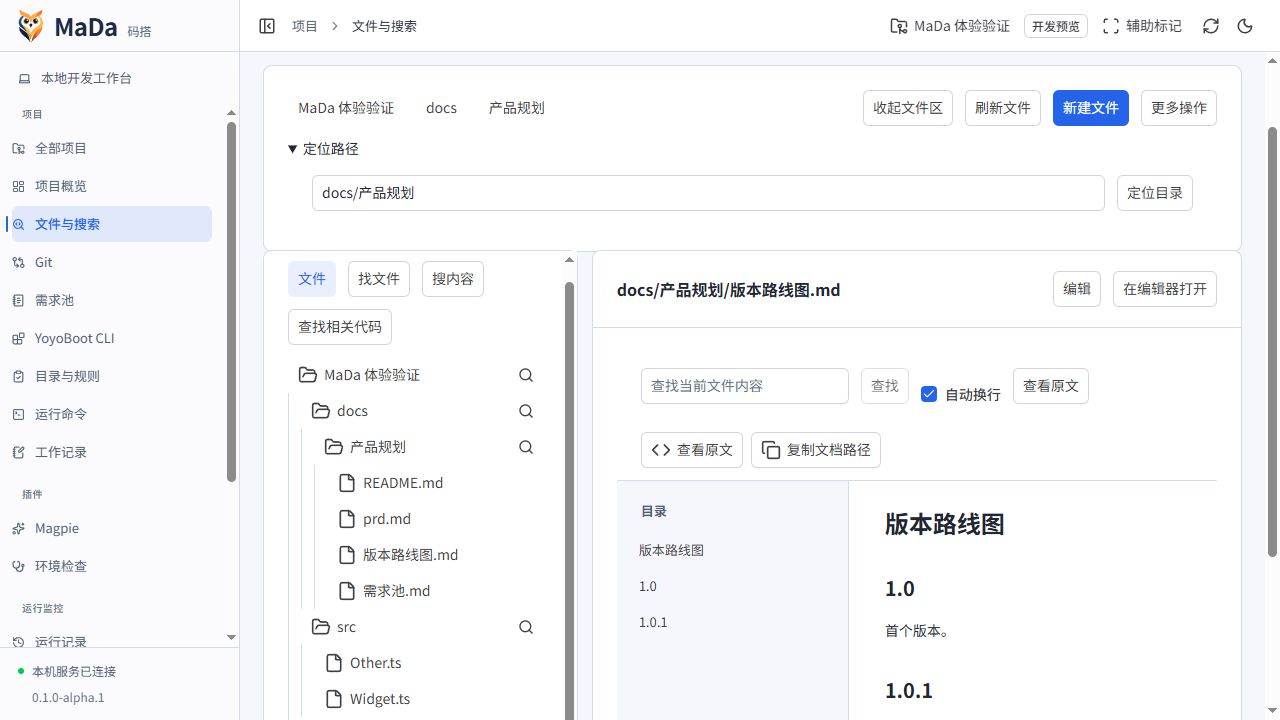Go to Git in the sidebar
Viewport: 1280px width, 720px height.
[x=110, y=262]
